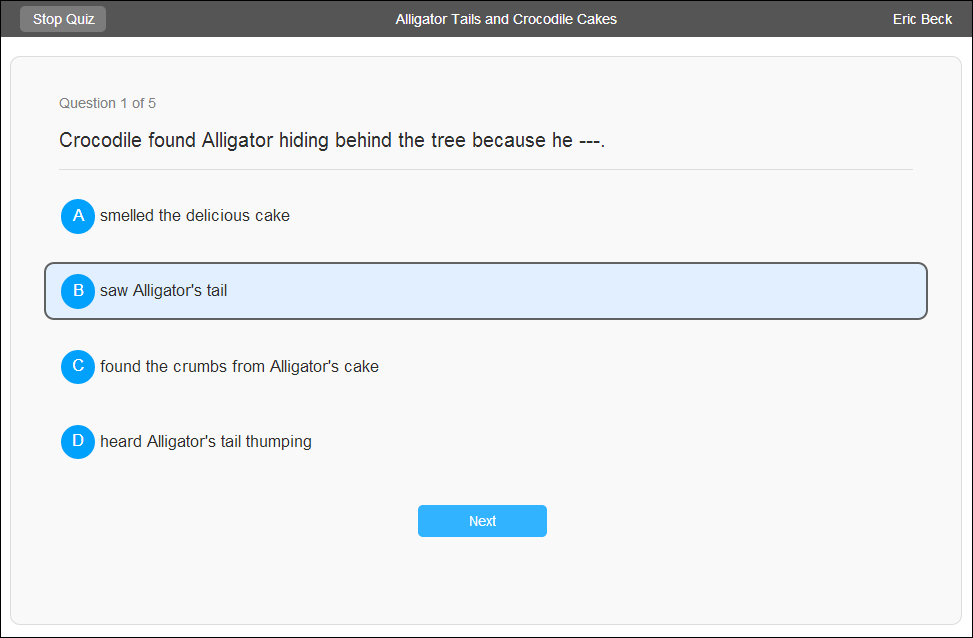973x638 pixels.
Task: Choose the blue B circle icon
Action: [78, 291]
